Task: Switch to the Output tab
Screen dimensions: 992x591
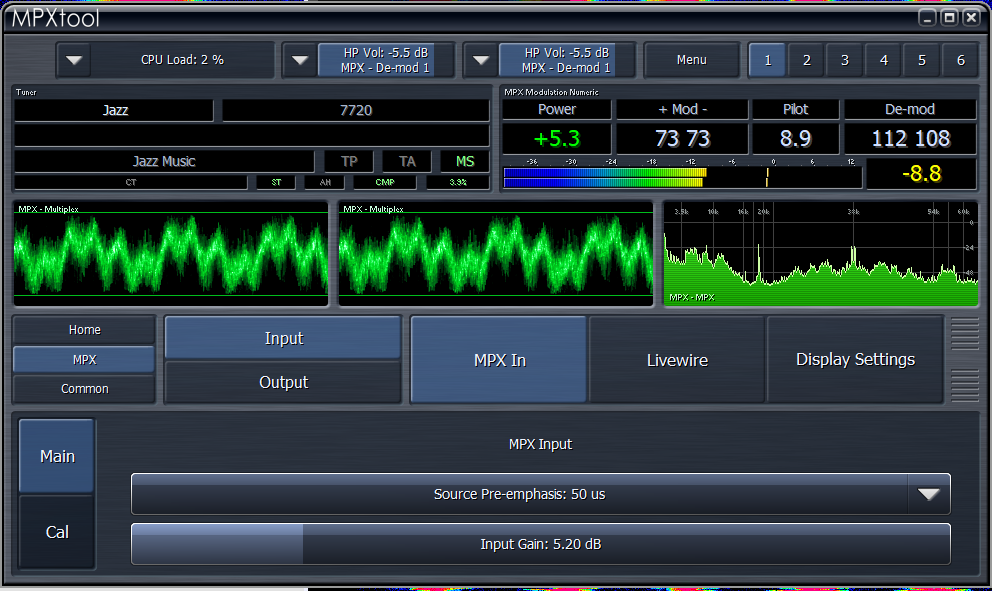Action: coord(283,382)
